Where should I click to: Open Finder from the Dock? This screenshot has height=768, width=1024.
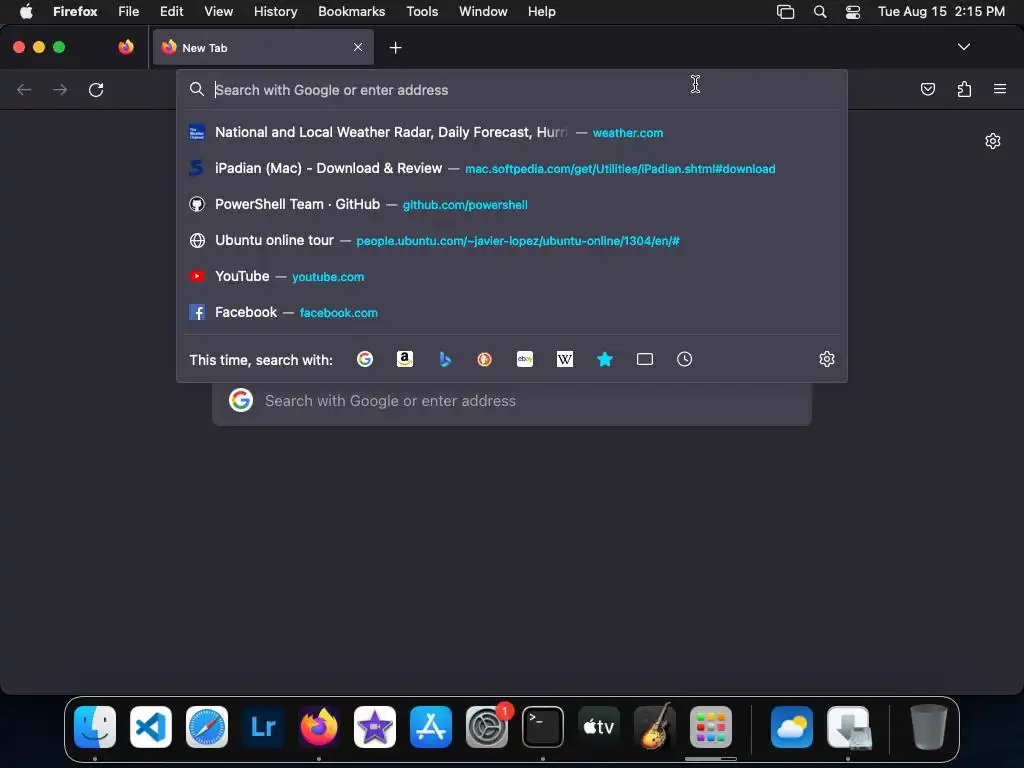[95, 727]
